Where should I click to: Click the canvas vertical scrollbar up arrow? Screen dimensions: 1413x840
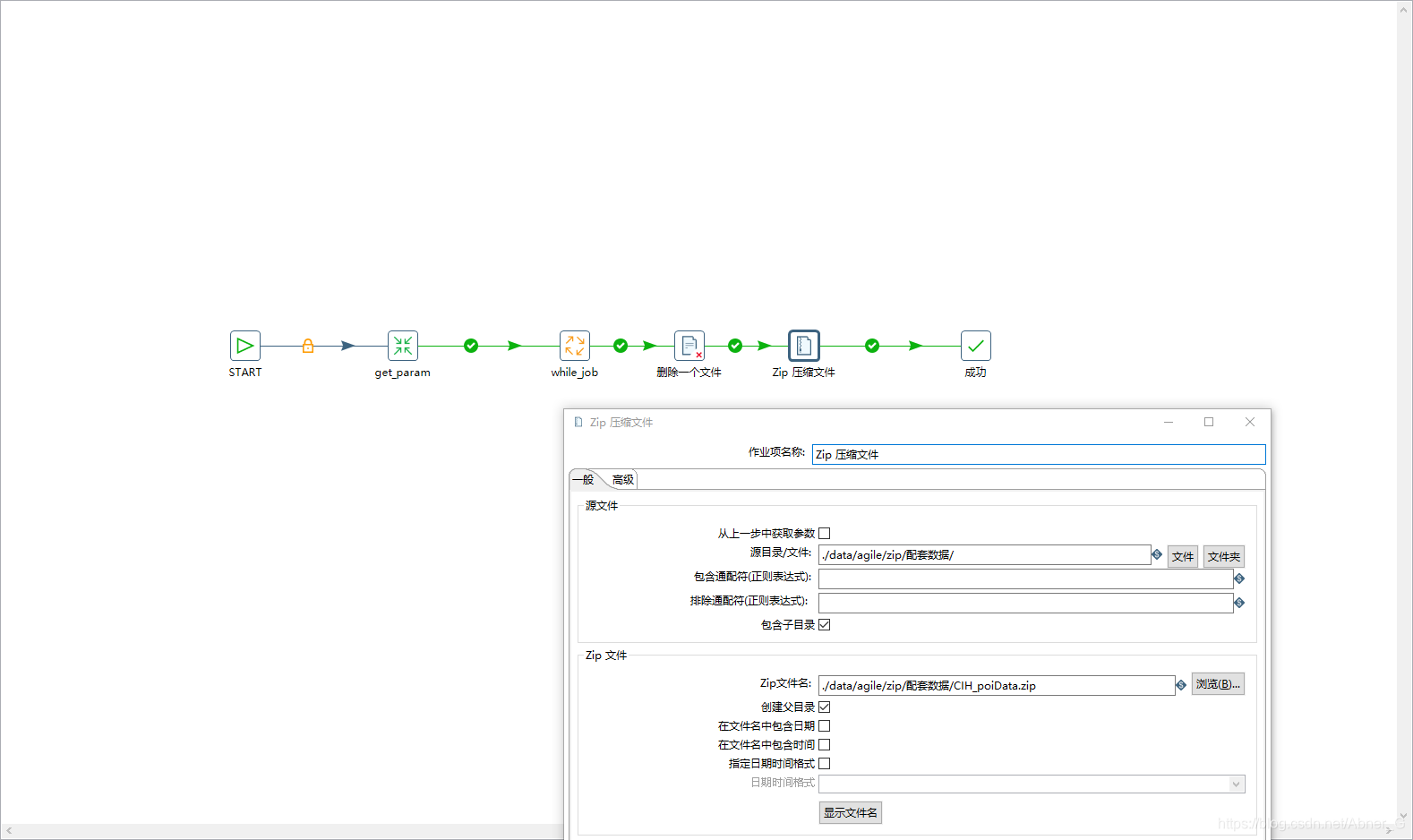(1404, 8)
